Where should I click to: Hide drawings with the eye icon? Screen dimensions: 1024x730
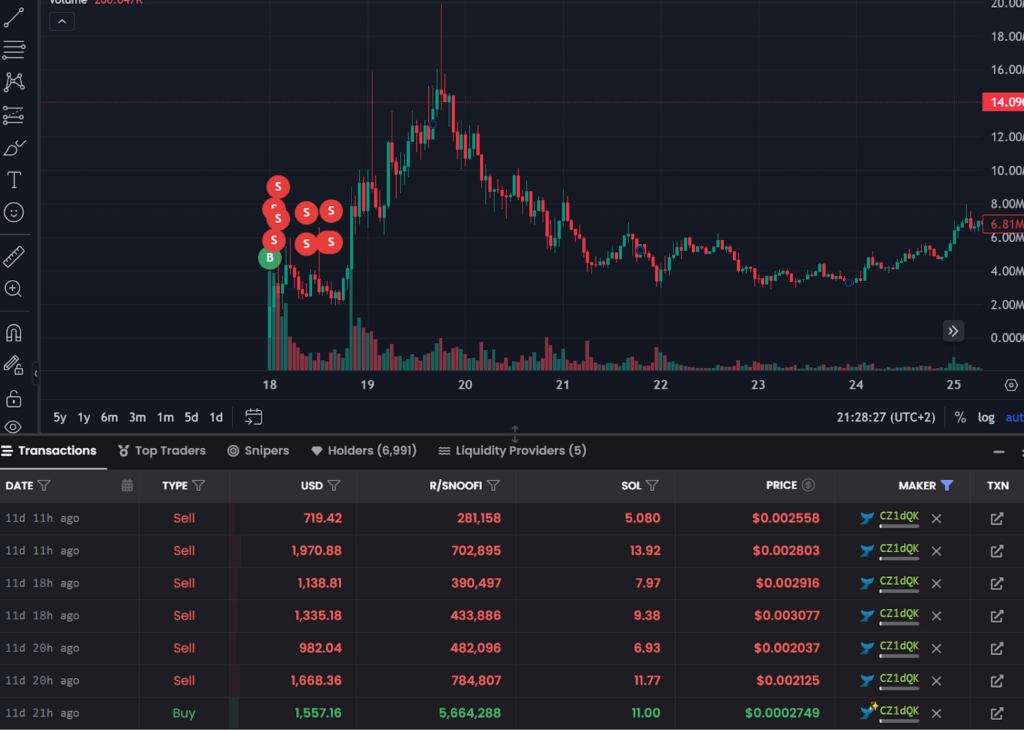coord(14,427)
